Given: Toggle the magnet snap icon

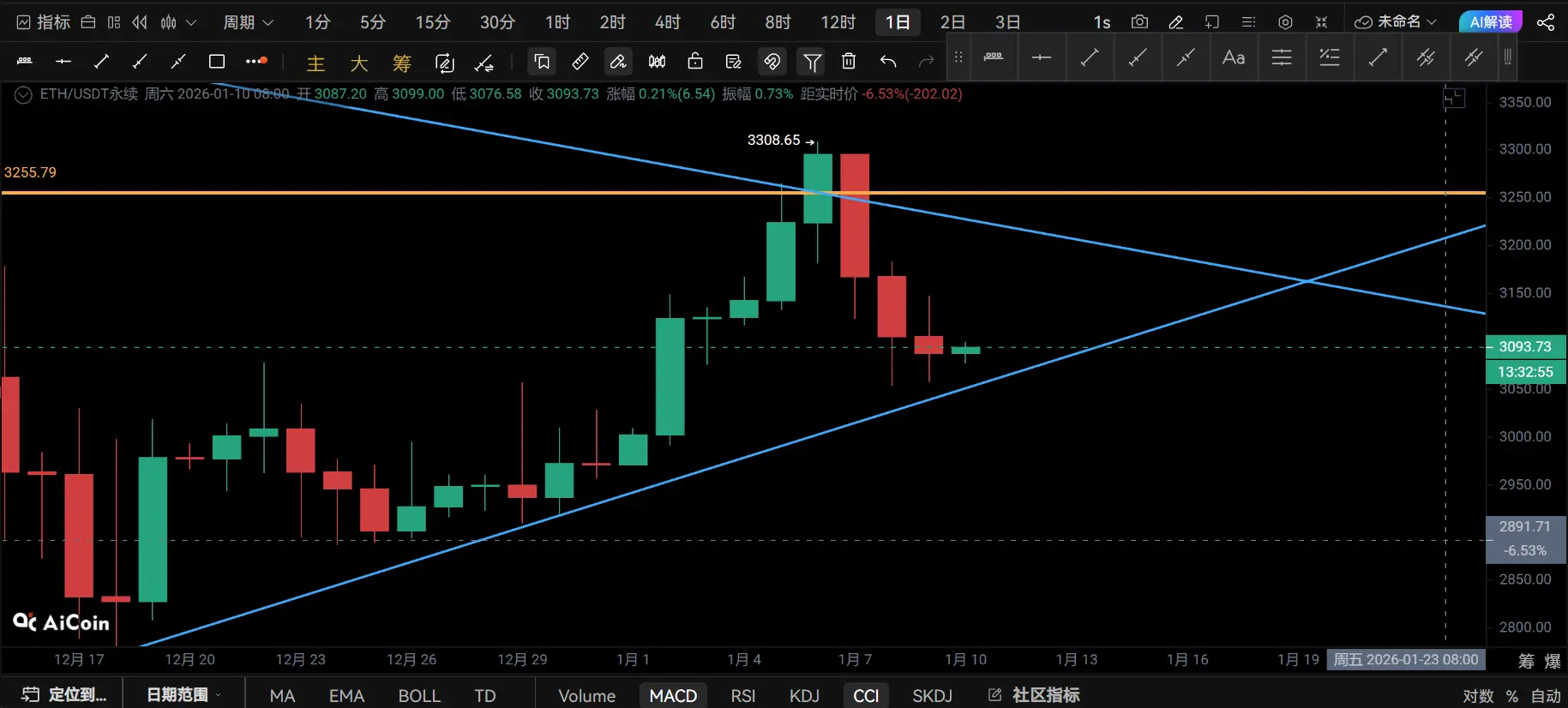Looking at the screenshot, I should tap(772, 61).
